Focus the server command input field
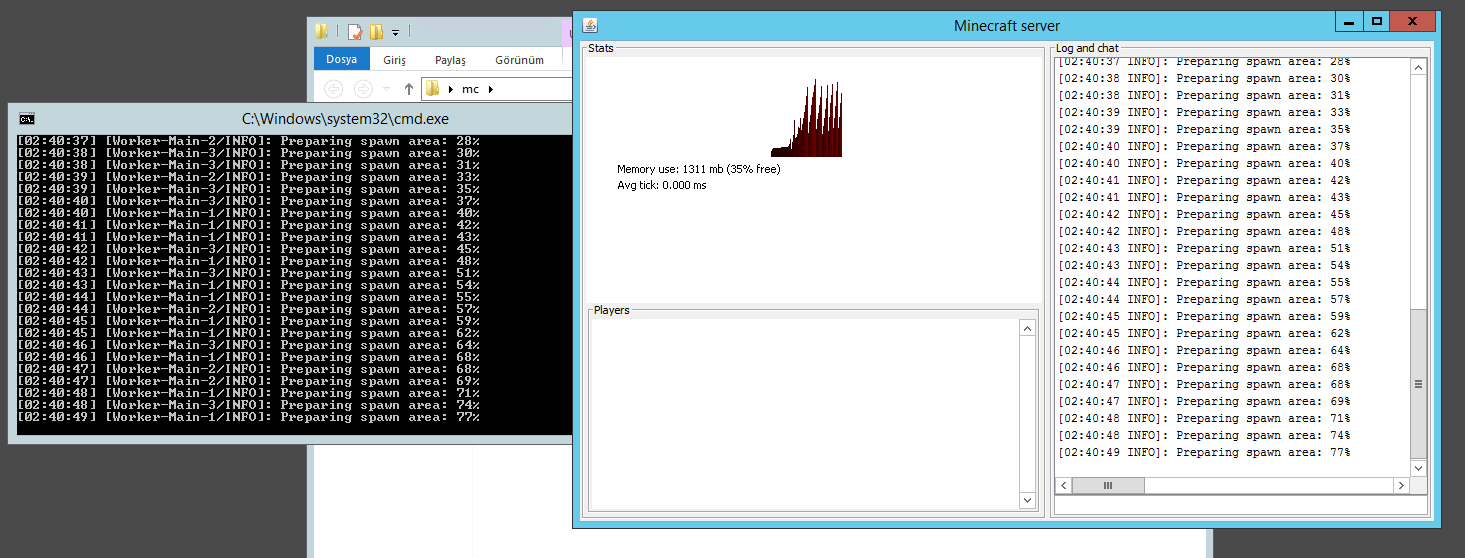 (x=1242, y=506)
